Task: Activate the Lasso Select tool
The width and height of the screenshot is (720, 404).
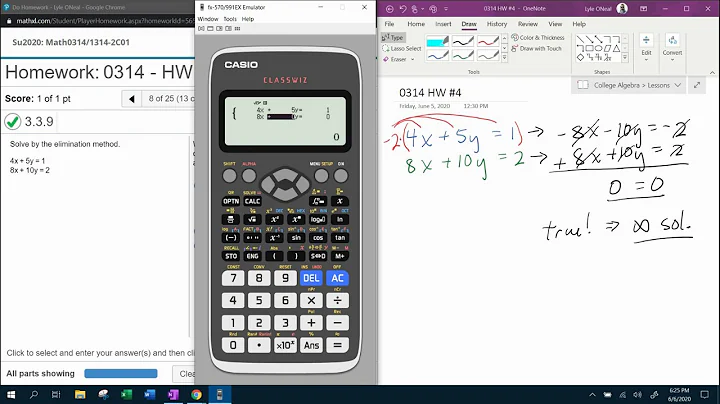Action: coord(402,48)
